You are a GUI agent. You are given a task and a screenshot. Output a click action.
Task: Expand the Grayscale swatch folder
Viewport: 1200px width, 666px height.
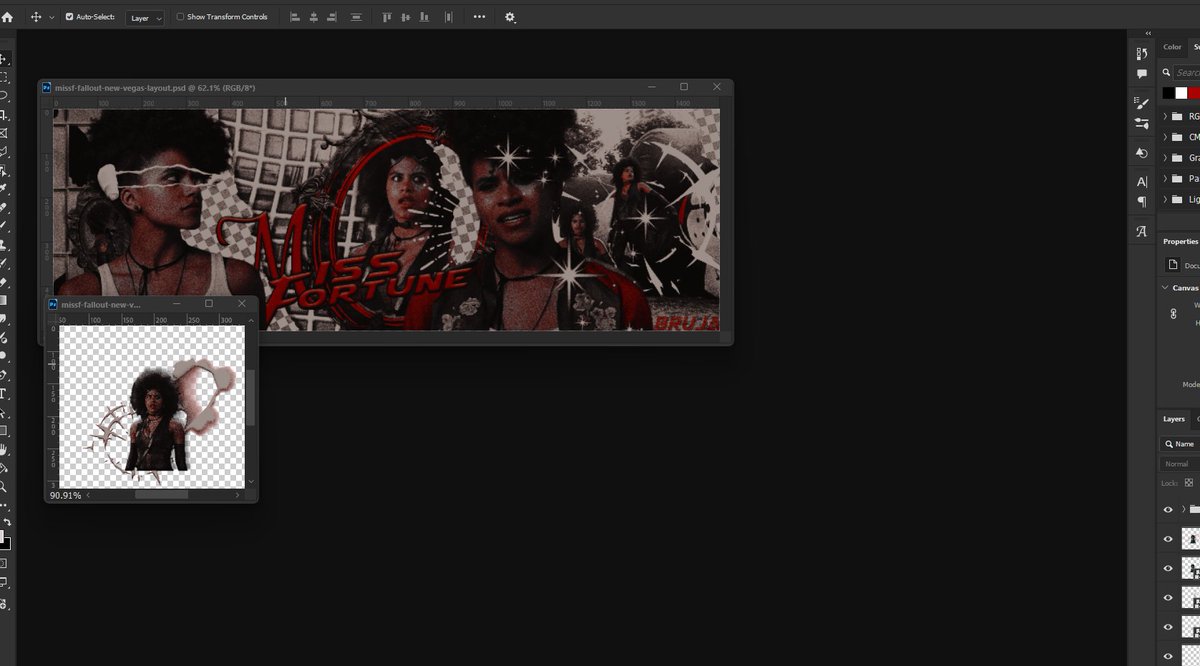(1166, 158)
